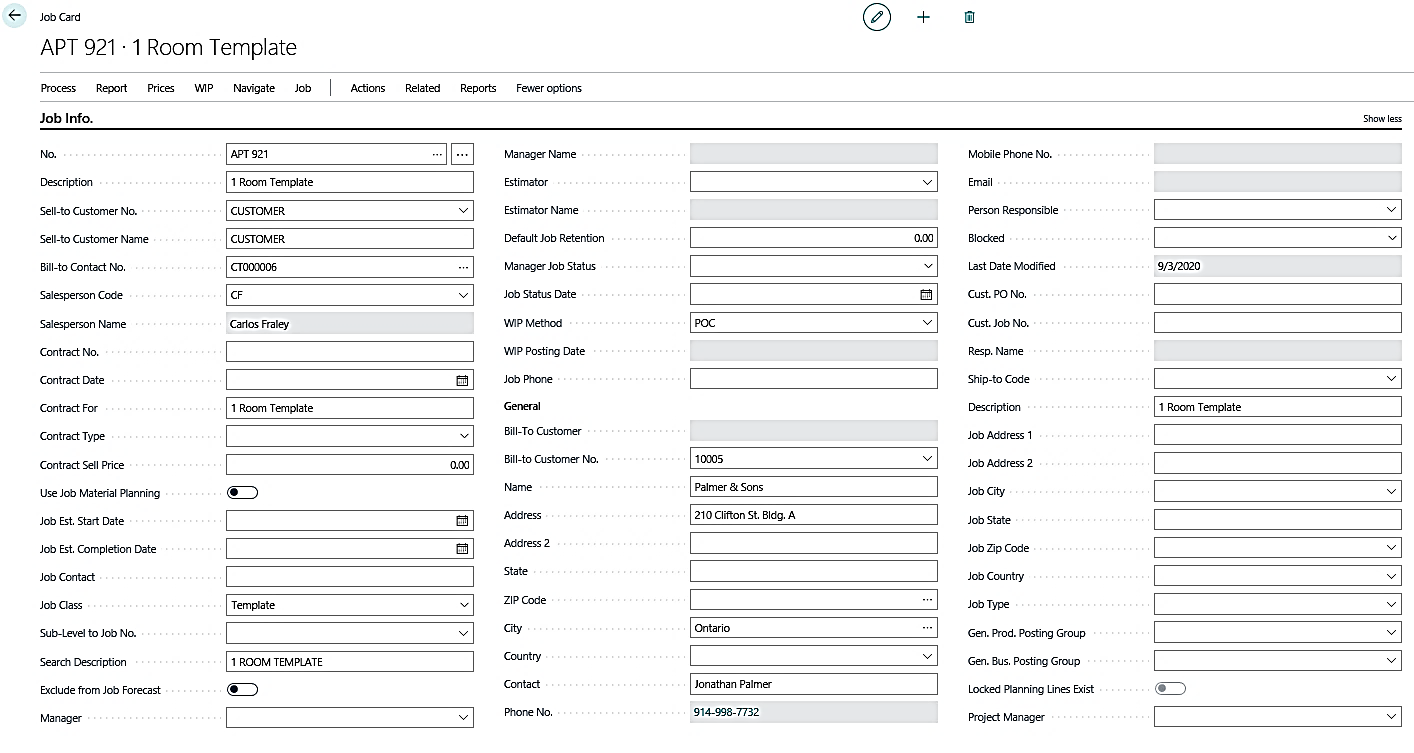The image size is (1414, 753).
Task: Open the Process menu
Action: tap(58, 88)
